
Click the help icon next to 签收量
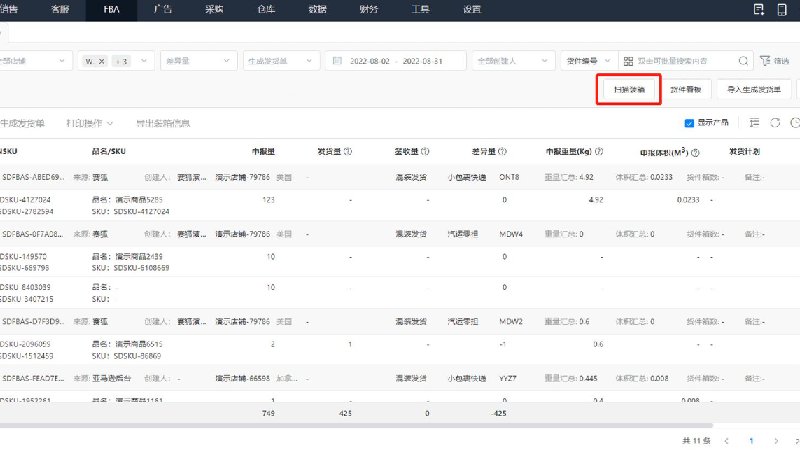[x=425, y=152]
